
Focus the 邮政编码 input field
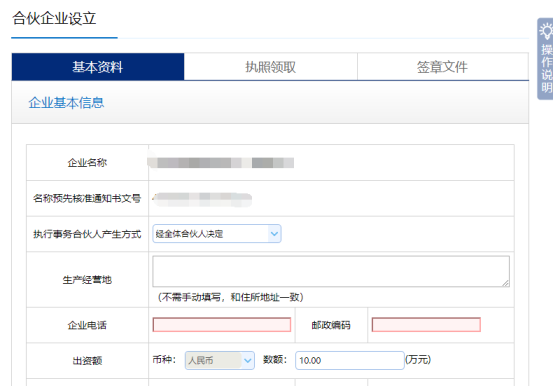click(x=426, y=325)
